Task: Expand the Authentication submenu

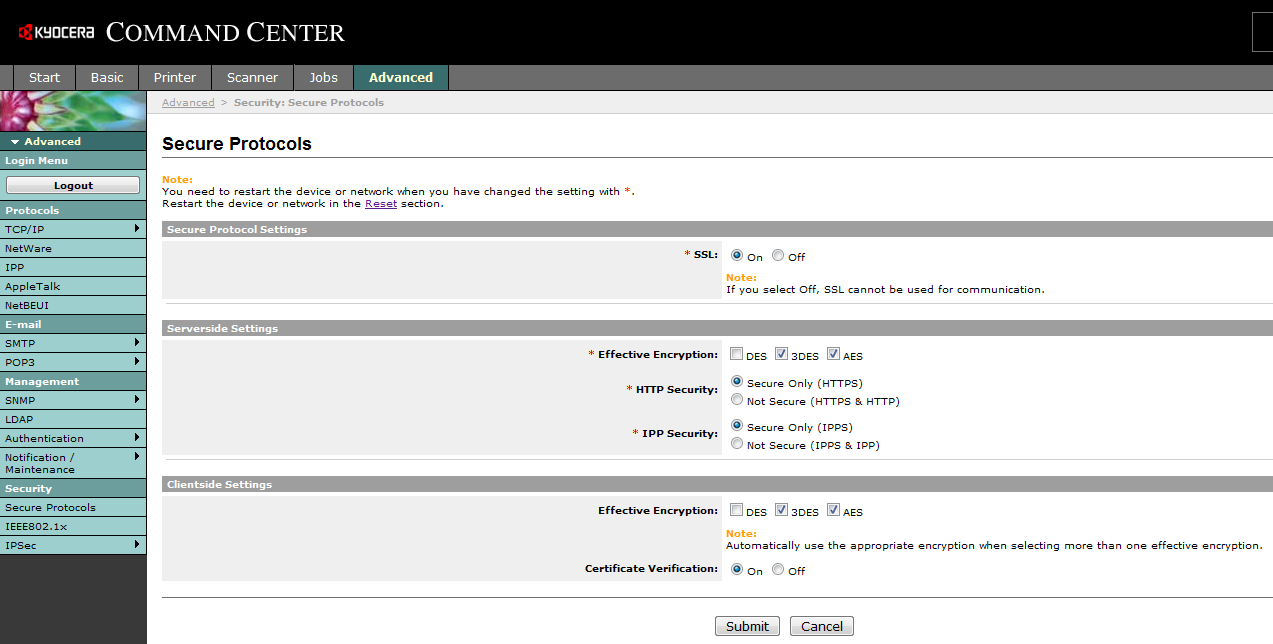Action: (70, 438)
